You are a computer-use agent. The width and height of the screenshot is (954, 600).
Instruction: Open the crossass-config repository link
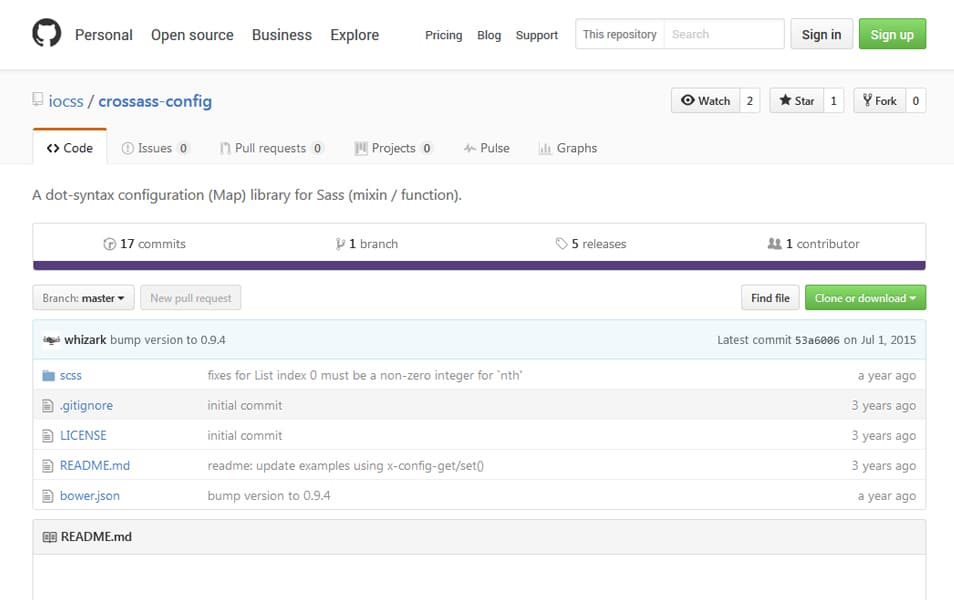155,101
